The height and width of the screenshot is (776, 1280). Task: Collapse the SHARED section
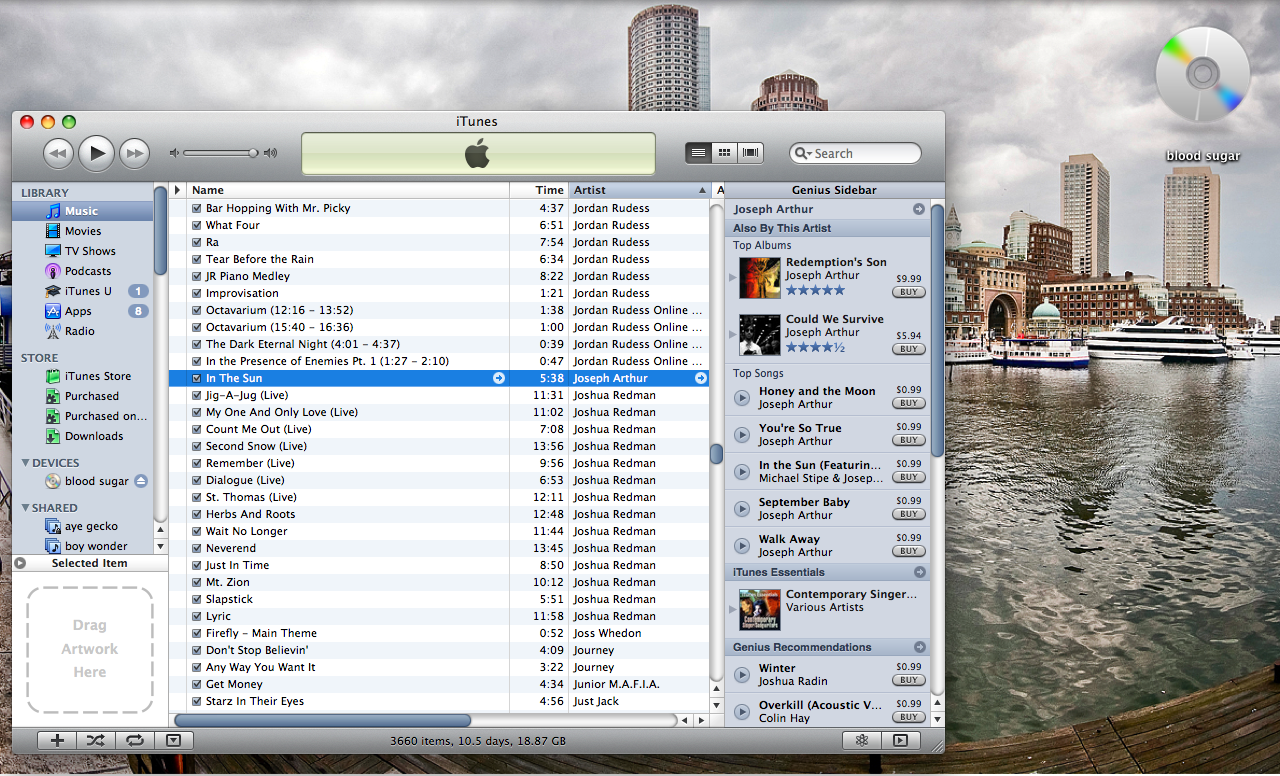[x=26, y=508]
